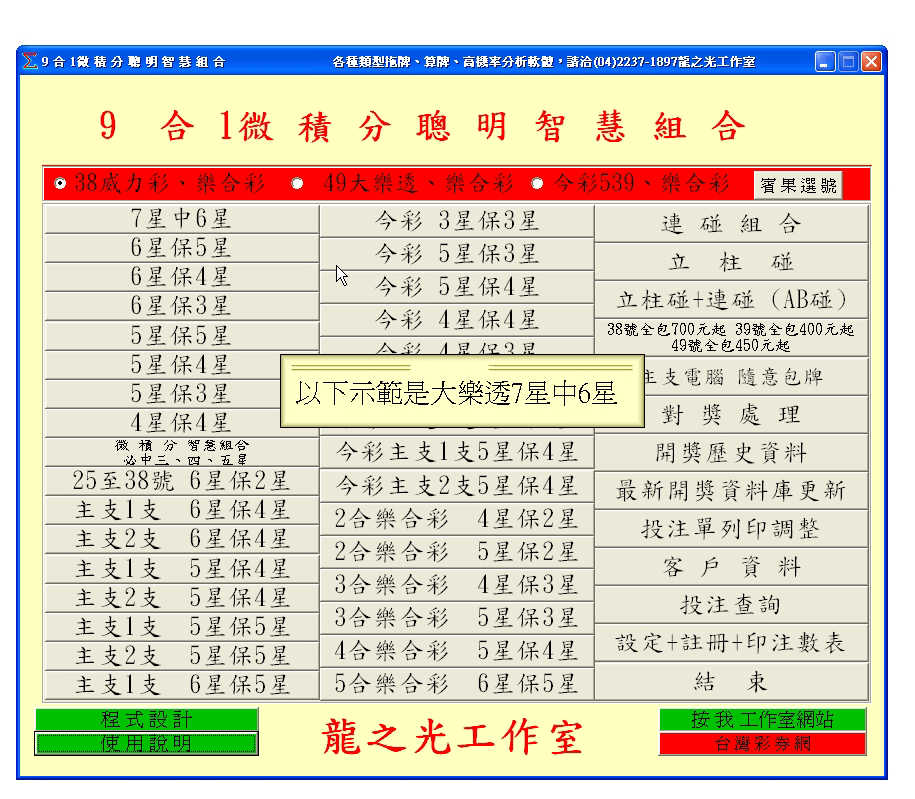The image size is (915, 799).
Task: Select 主支2支 5星保5星
Action: (181, 657)
